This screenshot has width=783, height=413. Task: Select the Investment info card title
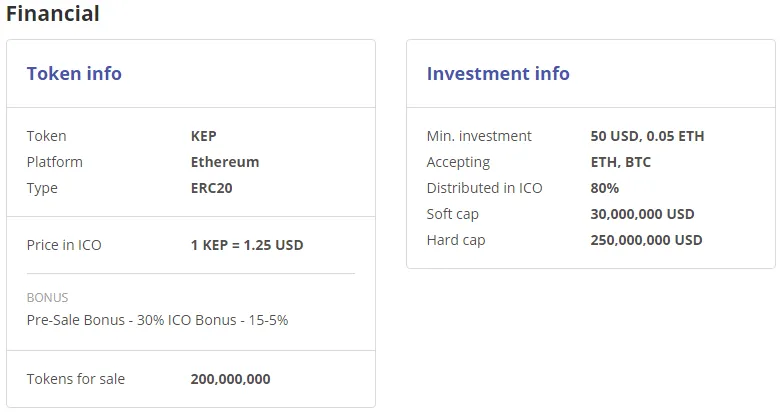498,73
